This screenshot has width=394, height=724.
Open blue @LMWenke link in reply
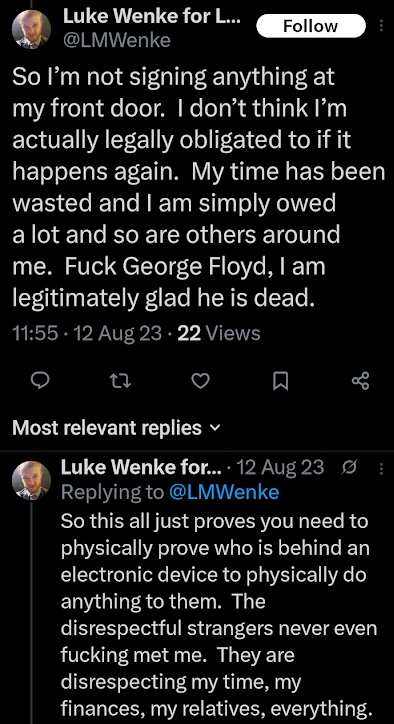tap(224, 492)
